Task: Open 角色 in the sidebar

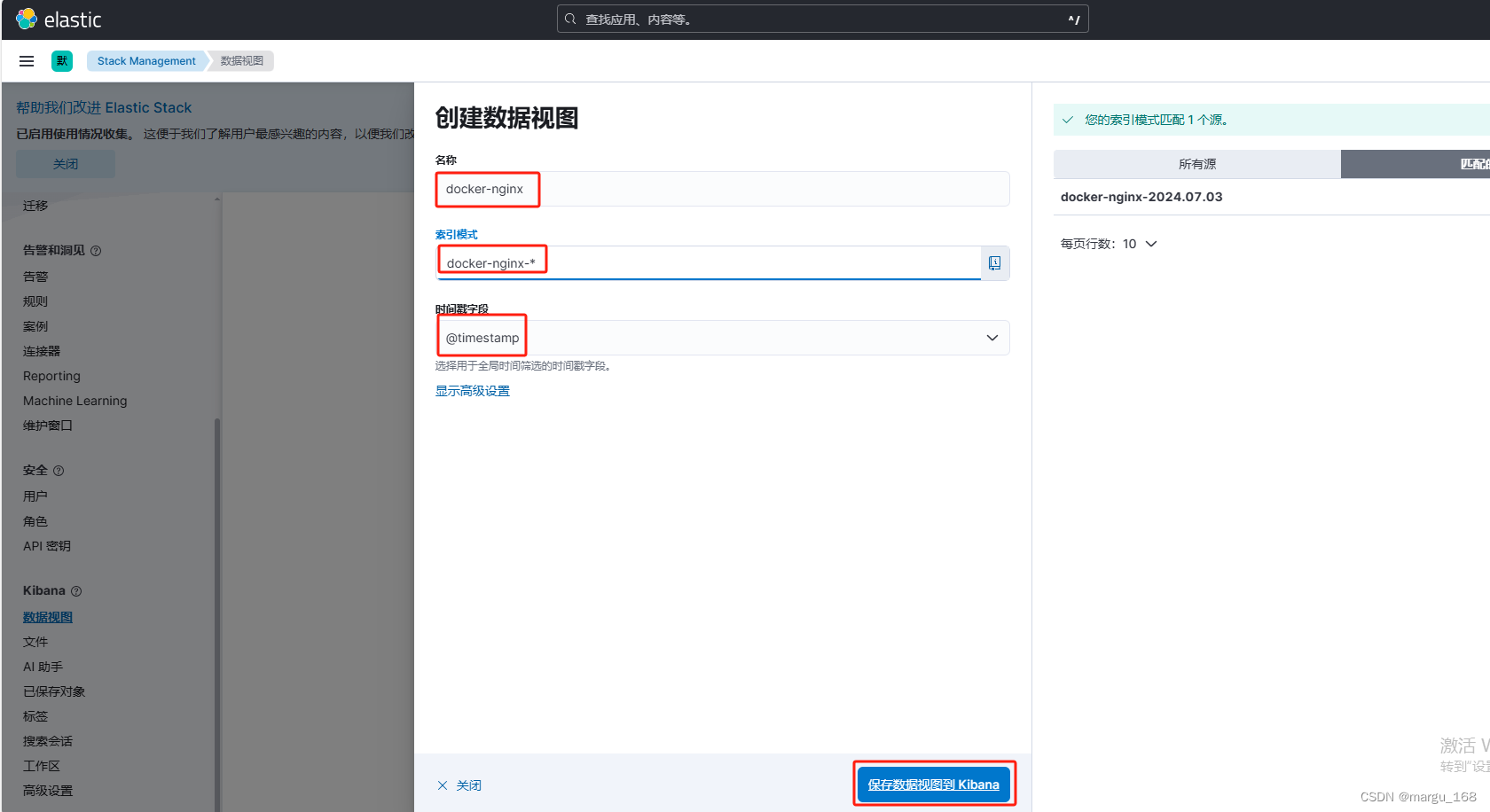Action: coord(35,521)
